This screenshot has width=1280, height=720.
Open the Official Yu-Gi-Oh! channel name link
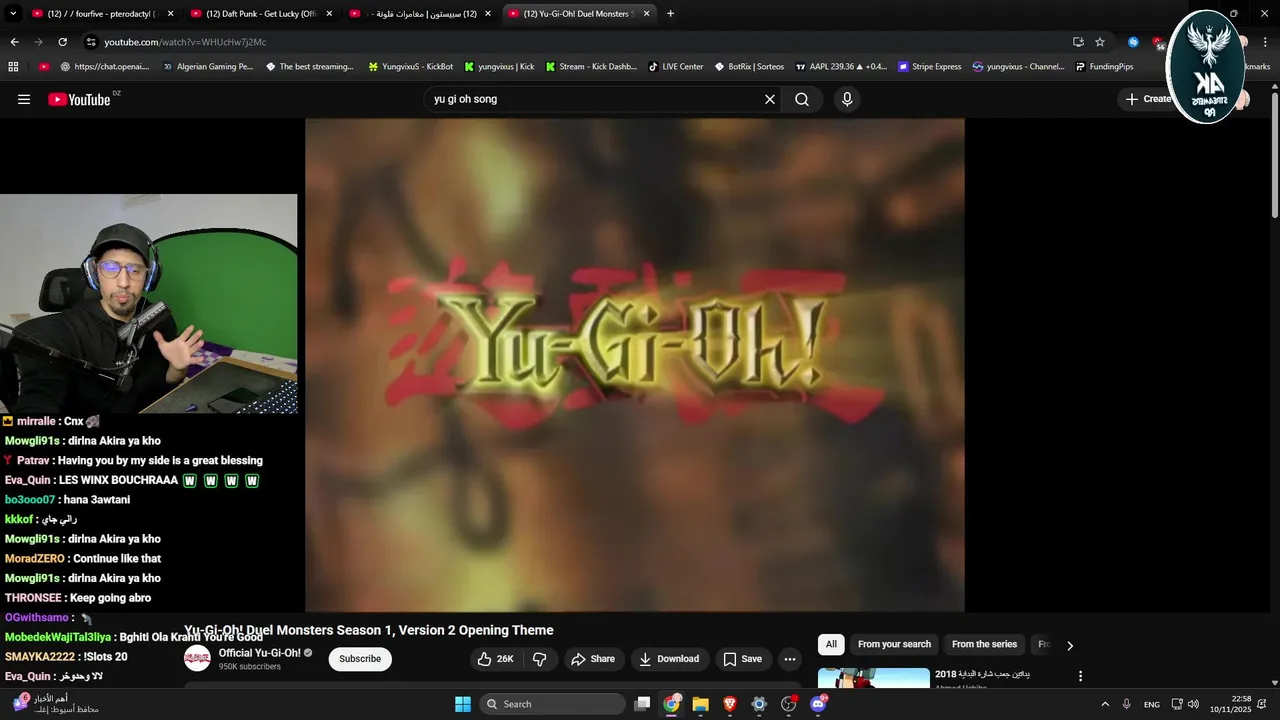260,653
